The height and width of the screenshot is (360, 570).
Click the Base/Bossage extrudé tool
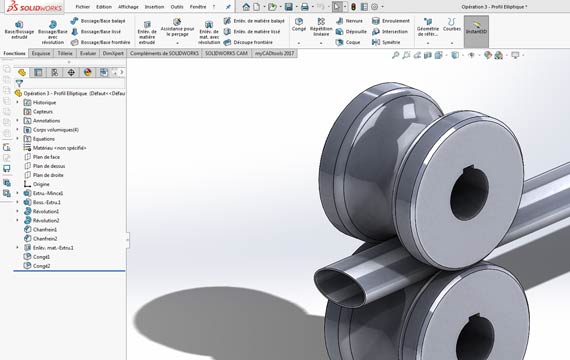pos(19,29)
